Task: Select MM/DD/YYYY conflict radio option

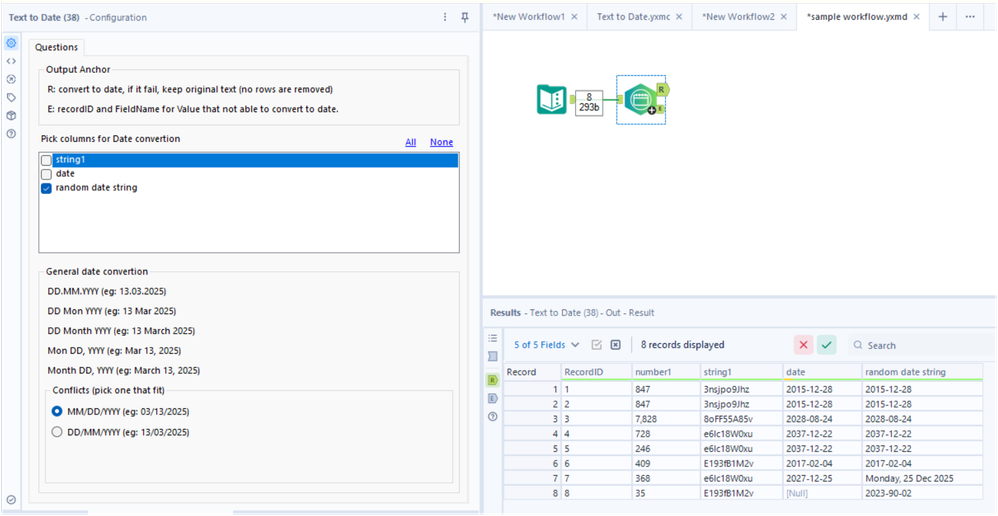Action: click(x=57, y=412)
